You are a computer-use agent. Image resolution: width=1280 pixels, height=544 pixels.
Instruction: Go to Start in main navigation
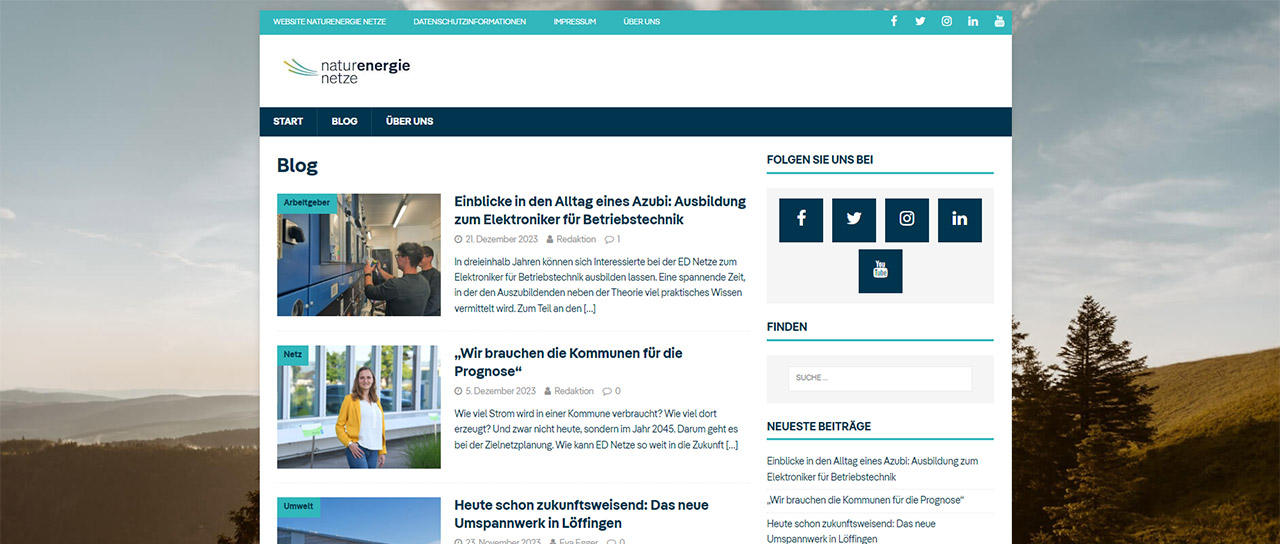pyautogui.click(x=288, y=121)
